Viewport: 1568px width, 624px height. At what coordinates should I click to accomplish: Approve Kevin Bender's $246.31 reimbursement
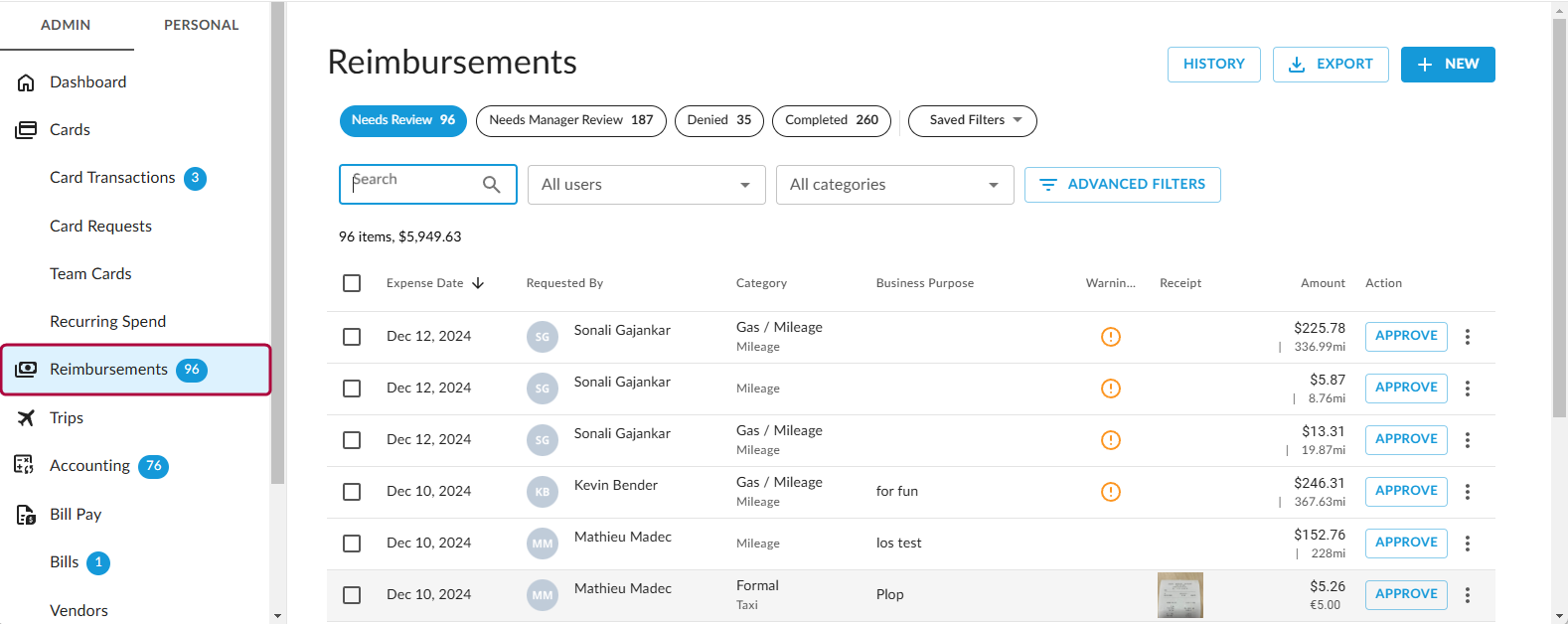pos(1406,492)
